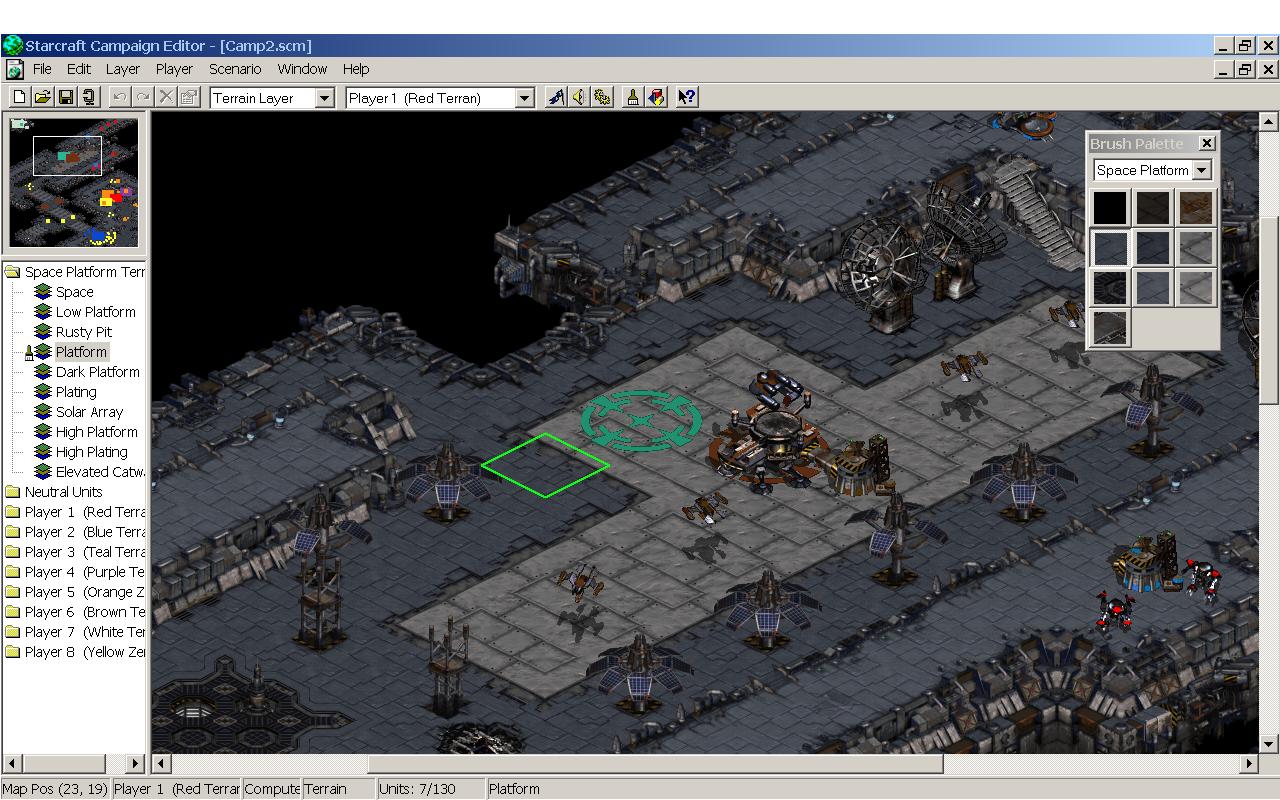This screenshot has width=1280, height=800.
Task: Select the Elevated Catwalk terrain tree item
Action: tap(100, 472)
